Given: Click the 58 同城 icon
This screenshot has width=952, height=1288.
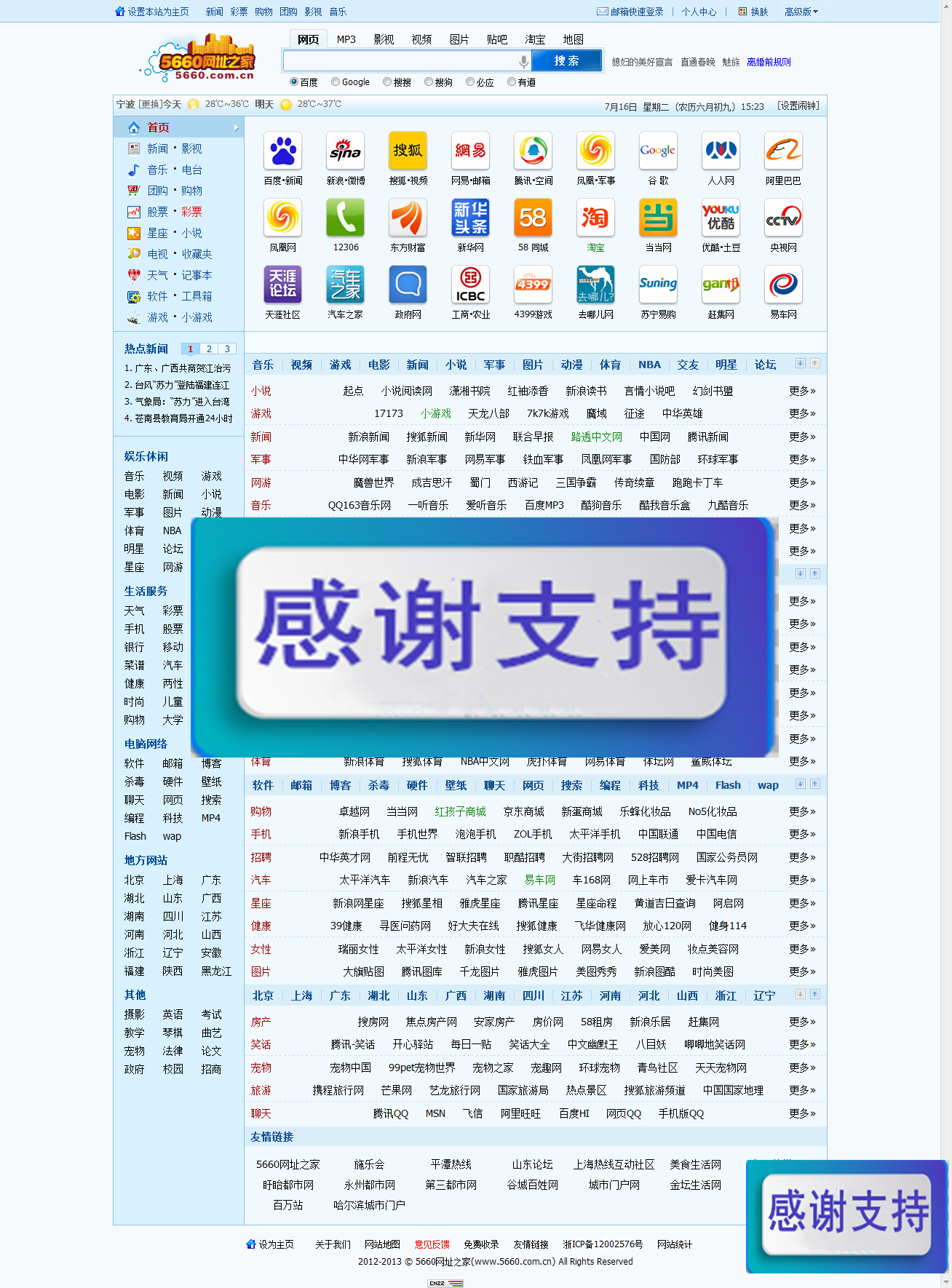Looking at the screenshot, I should pos(533,218).
